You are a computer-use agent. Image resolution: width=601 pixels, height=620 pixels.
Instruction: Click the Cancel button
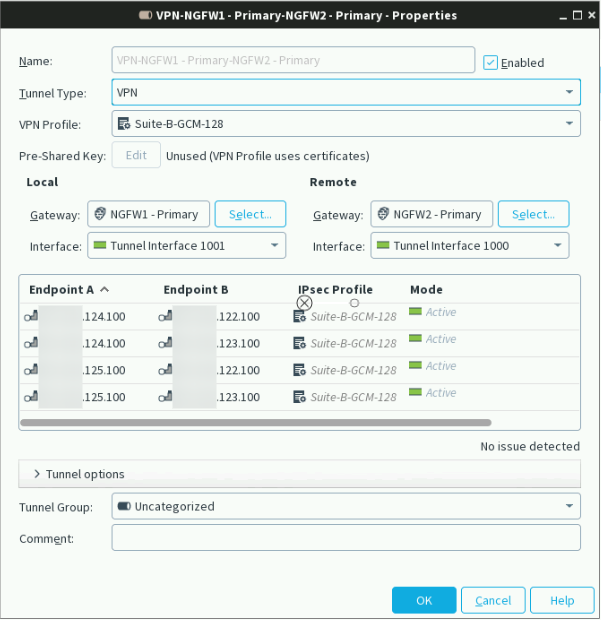[493, 600]
